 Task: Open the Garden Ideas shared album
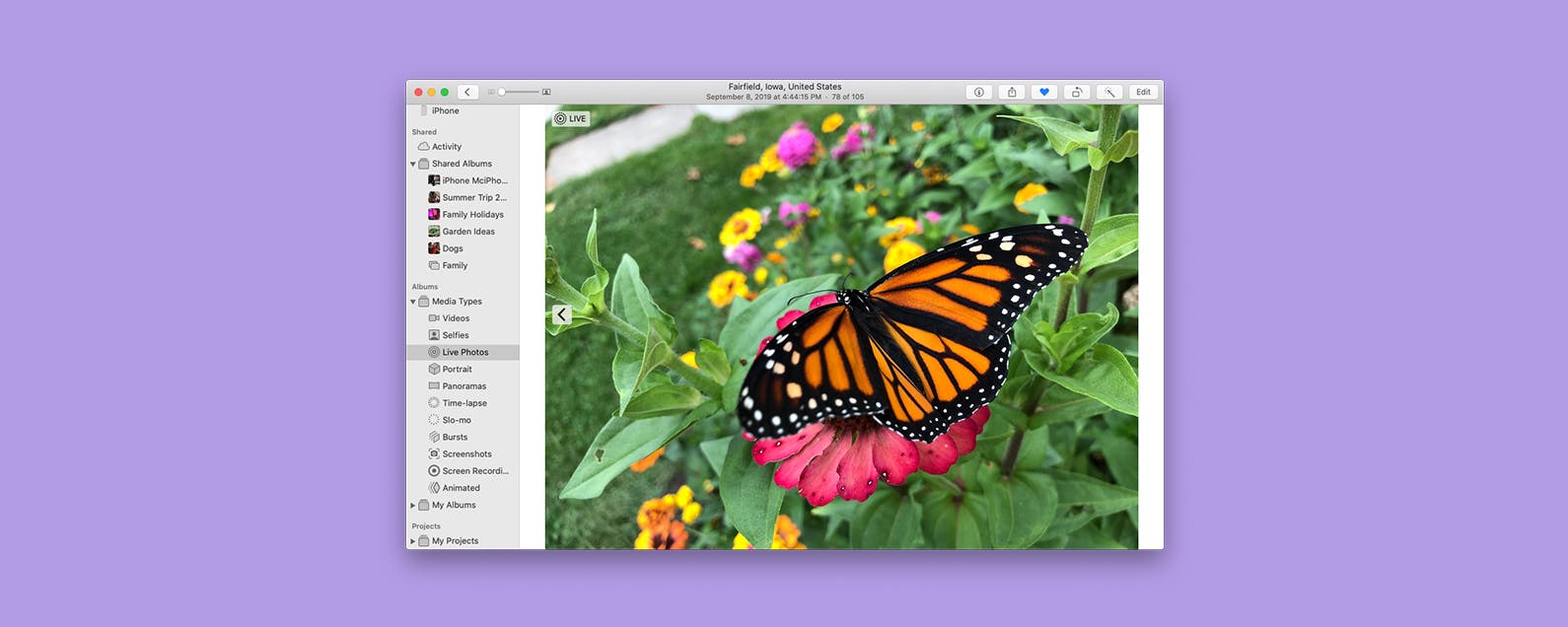point(468,232)
